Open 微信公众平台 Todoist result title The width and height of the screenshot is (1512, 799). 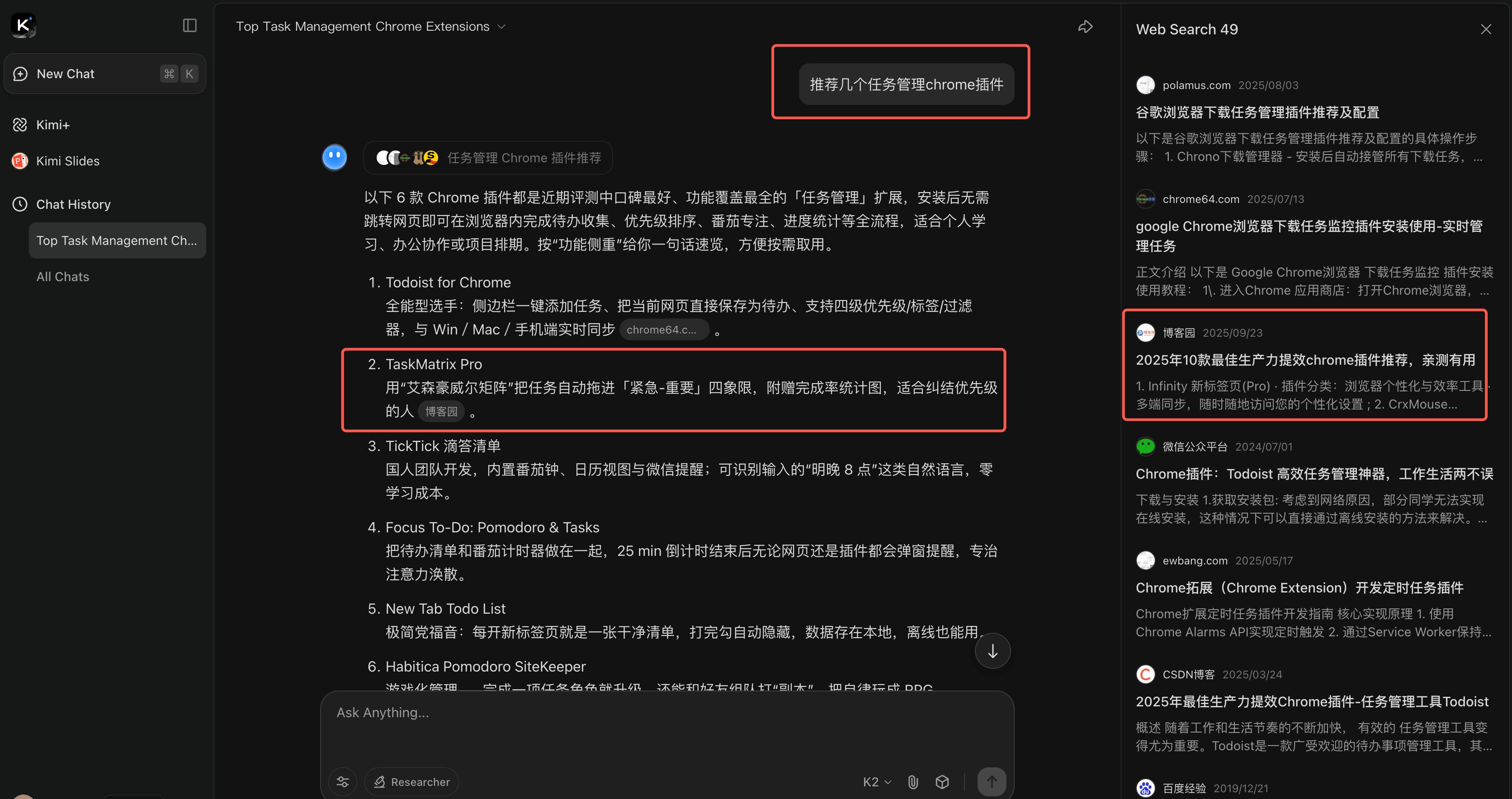[x=1314, y=474]
